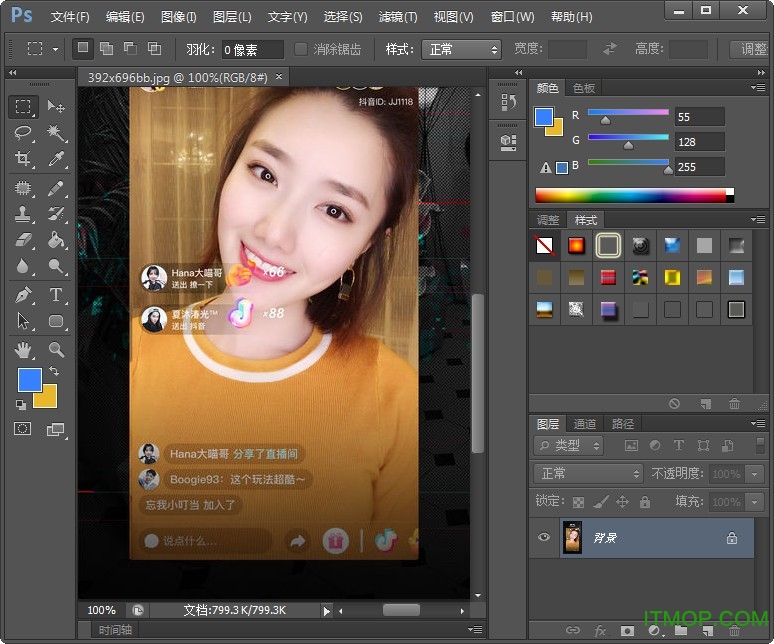The width and height of the screenshot is (774, 644).
Task: Swap foreground and background colors
Action: click(54, 371)
